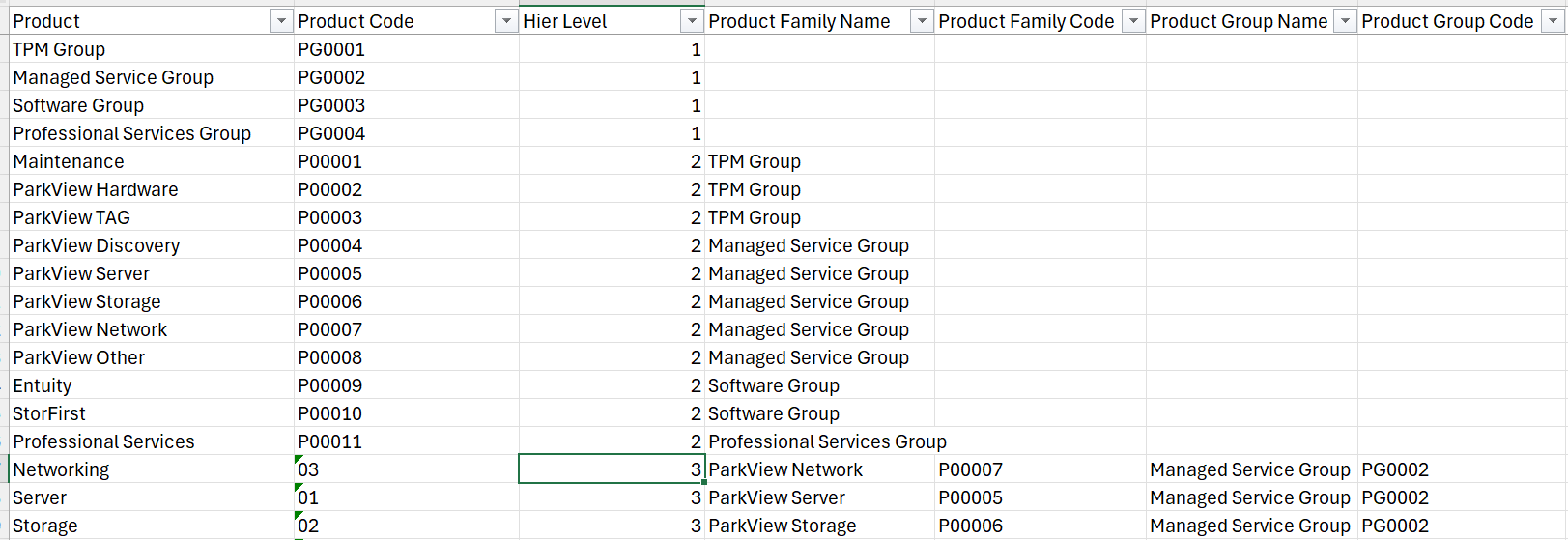1568x540 pixels.
Task: Open the Product Family Code filter arrow
Action: (1133, 21)
